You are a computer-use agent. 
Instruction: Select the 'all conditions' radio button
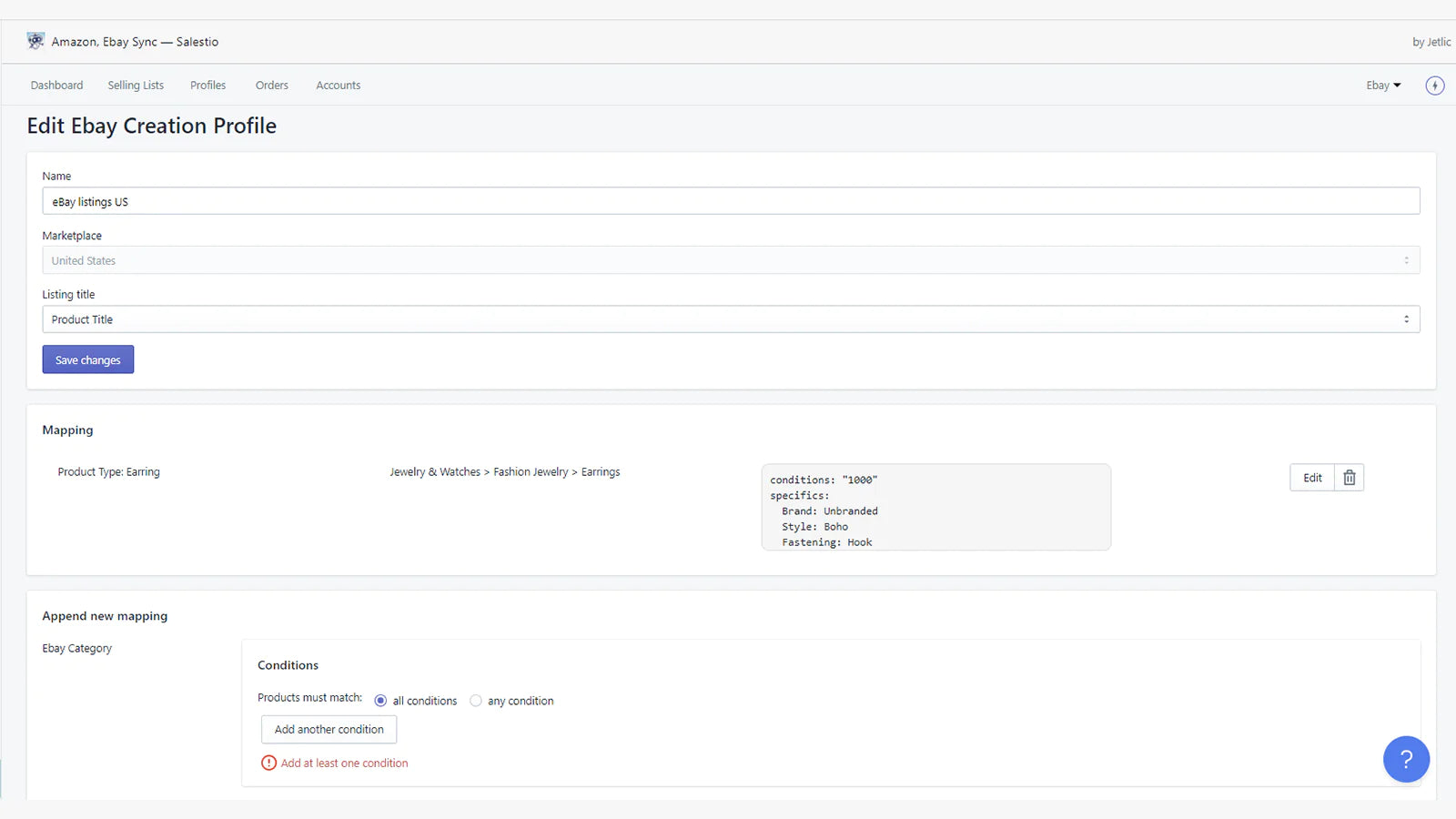click(x=380, y=701)
